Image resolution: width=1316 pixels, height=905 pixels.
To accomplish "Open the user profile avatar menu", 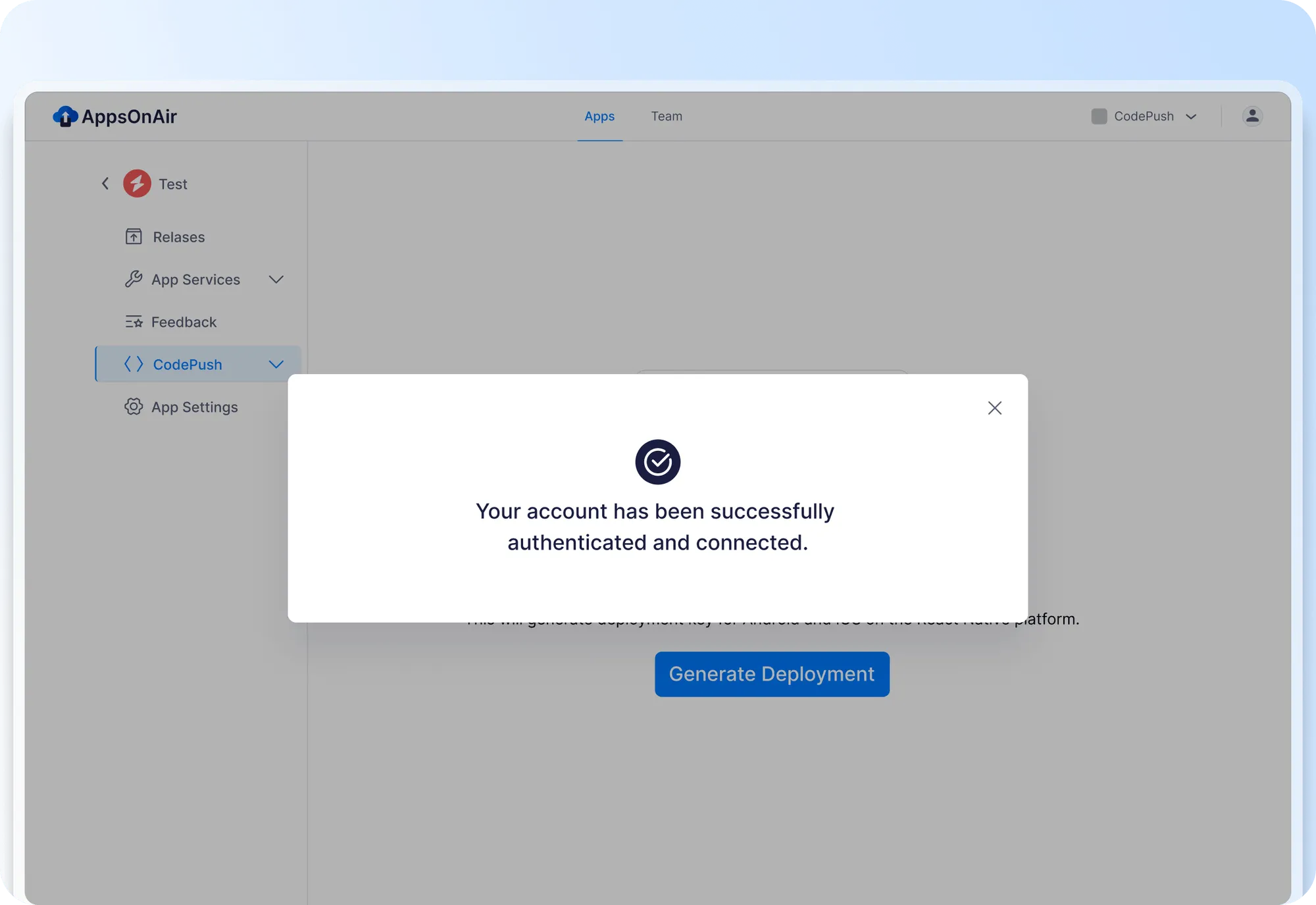I will (x=1252, y=116).
